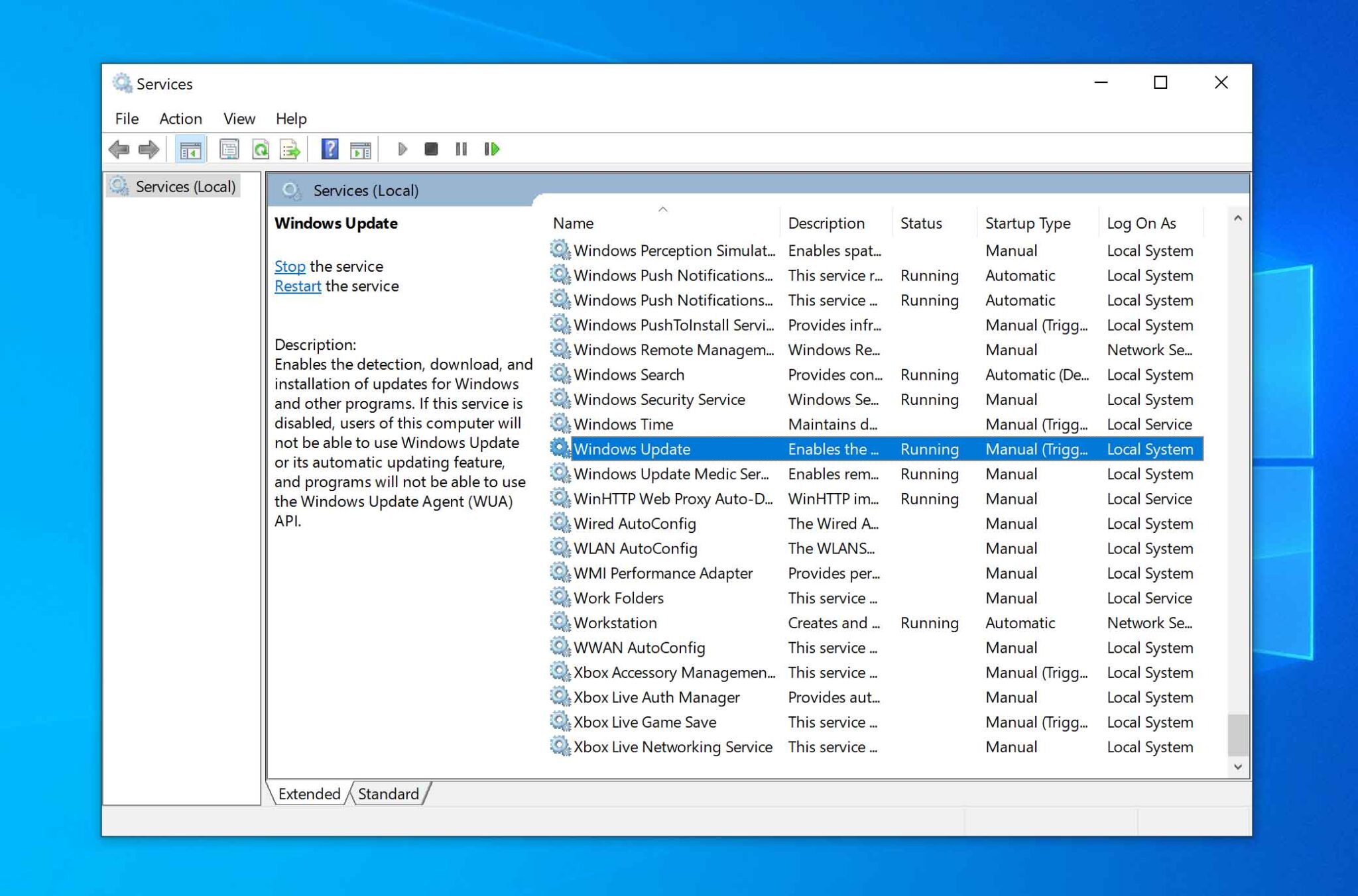The height and width of the screenshot is (896, 1358).
Task: Toggle the console tree panel visibility
Action: pyautogui.click(x=190, y=148)
